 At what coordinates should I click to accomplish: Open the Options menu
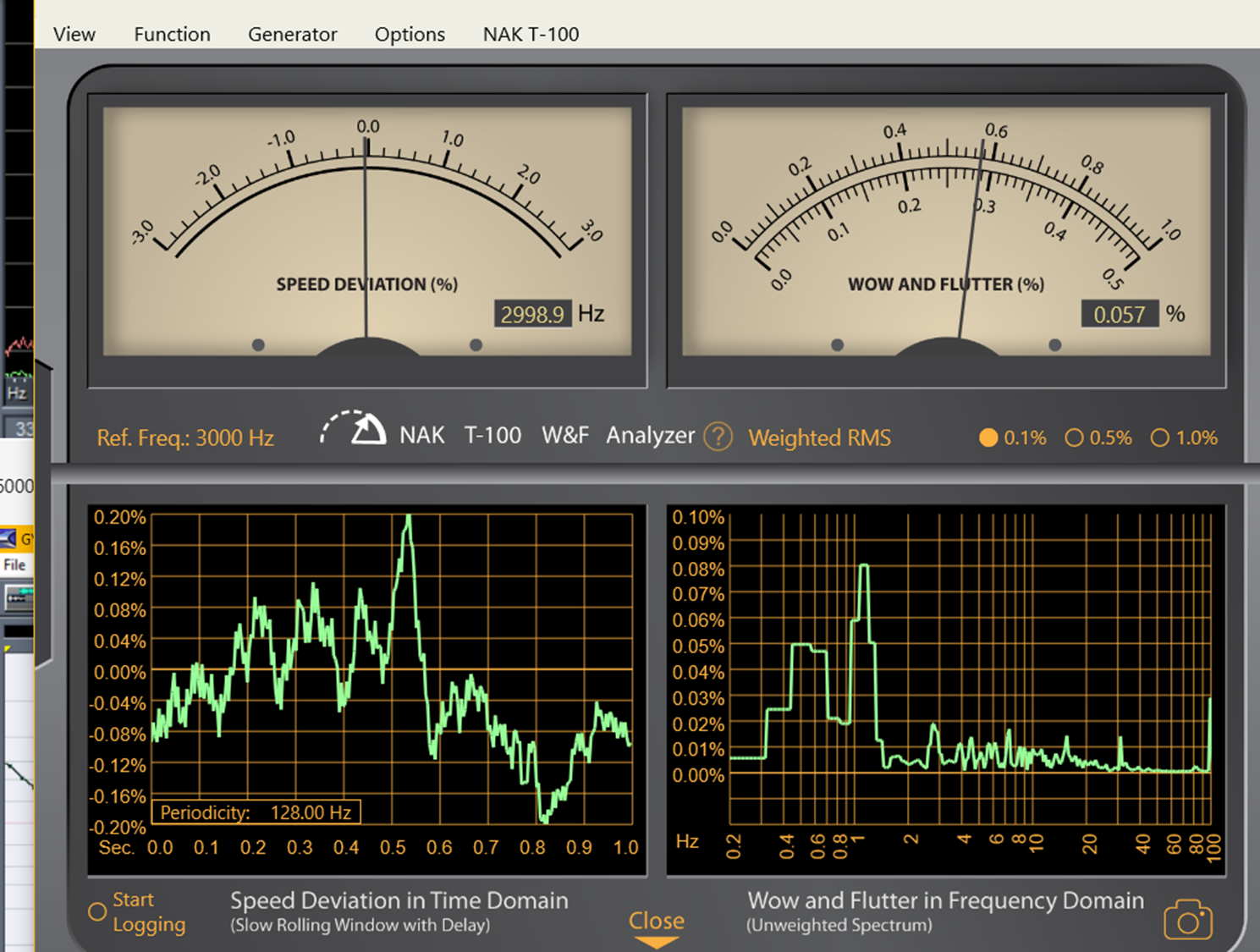410,34
